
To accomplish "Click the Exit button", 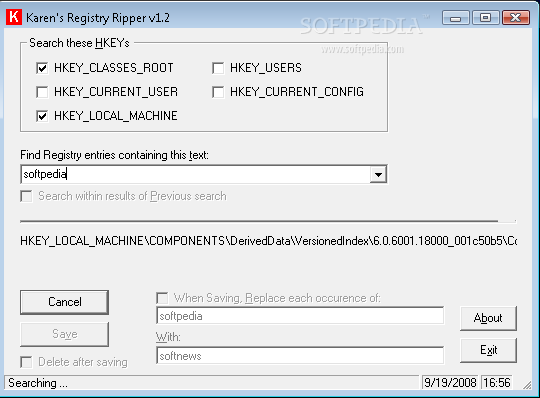I will pos(488,350).
